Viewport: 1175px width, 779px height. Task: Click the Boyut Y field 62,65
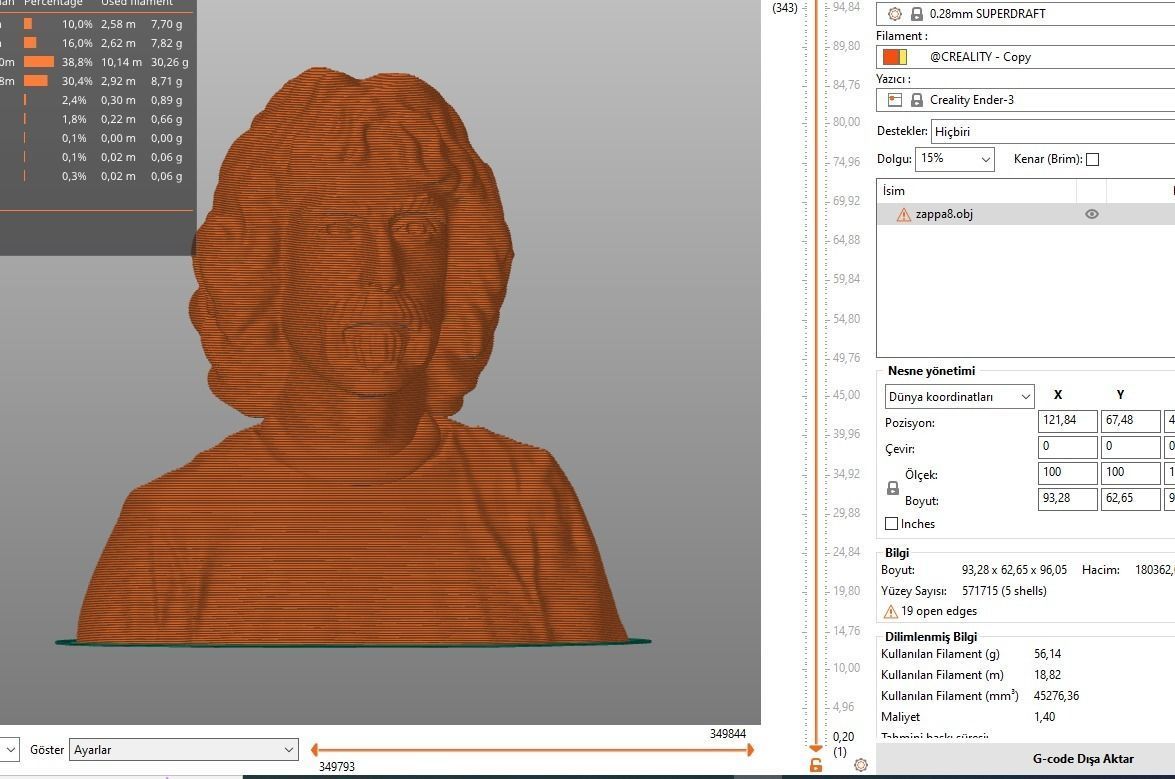click(1130, 499)
